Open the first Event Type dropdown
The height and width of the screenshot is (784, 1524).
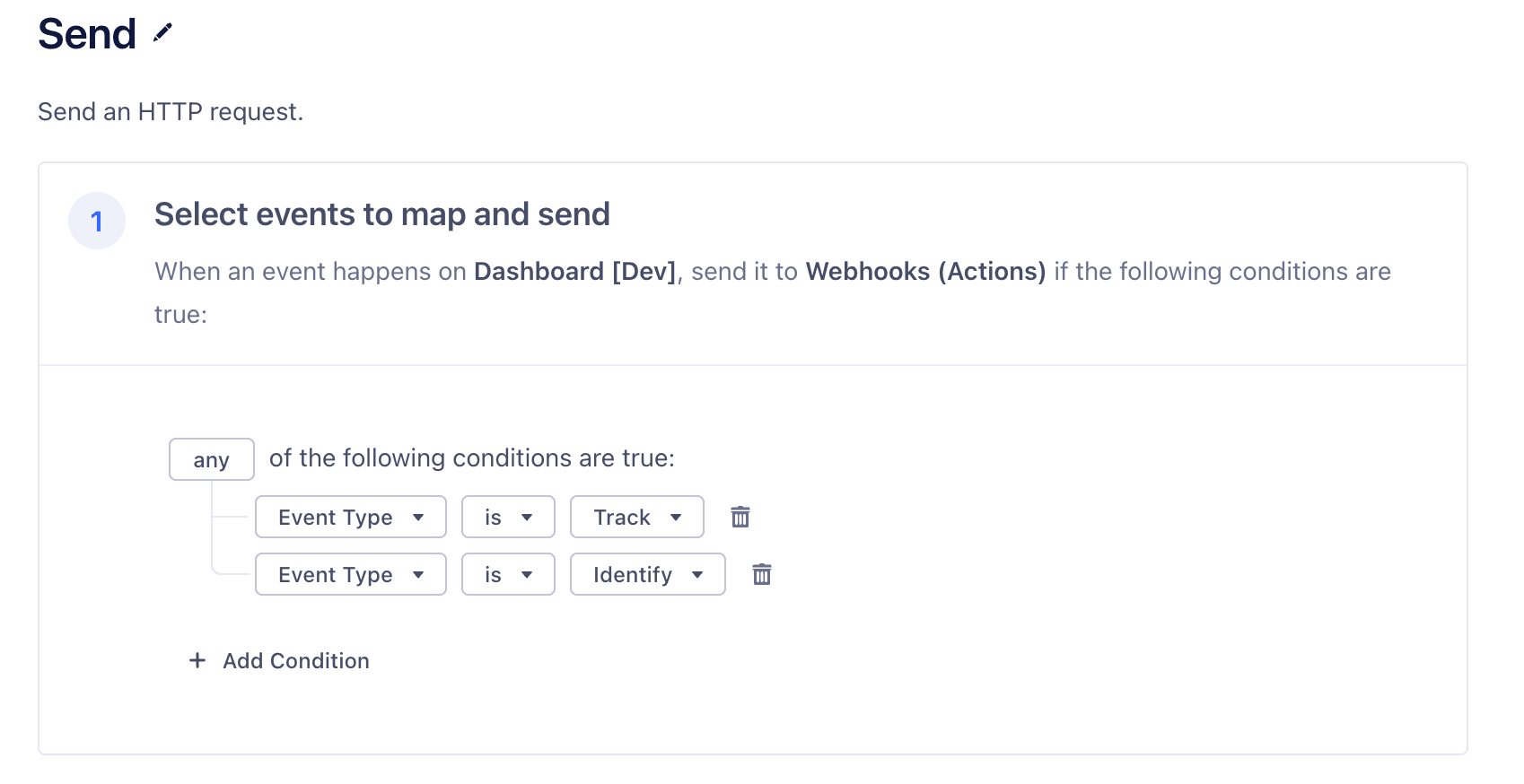(x=350, y=517)
